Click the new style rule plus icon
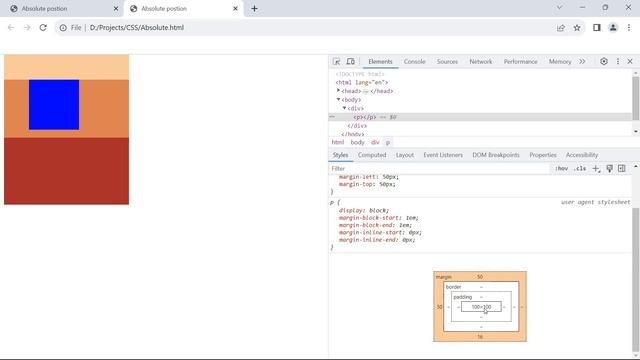 (x=596, y=169)
